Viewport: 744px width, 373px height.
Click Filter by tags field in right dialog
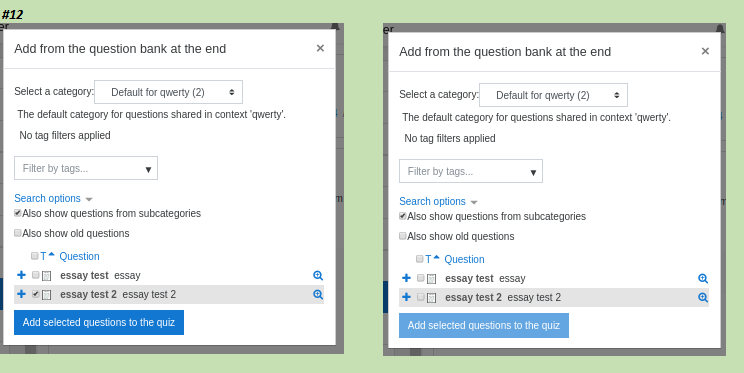(x=471, y=171)
